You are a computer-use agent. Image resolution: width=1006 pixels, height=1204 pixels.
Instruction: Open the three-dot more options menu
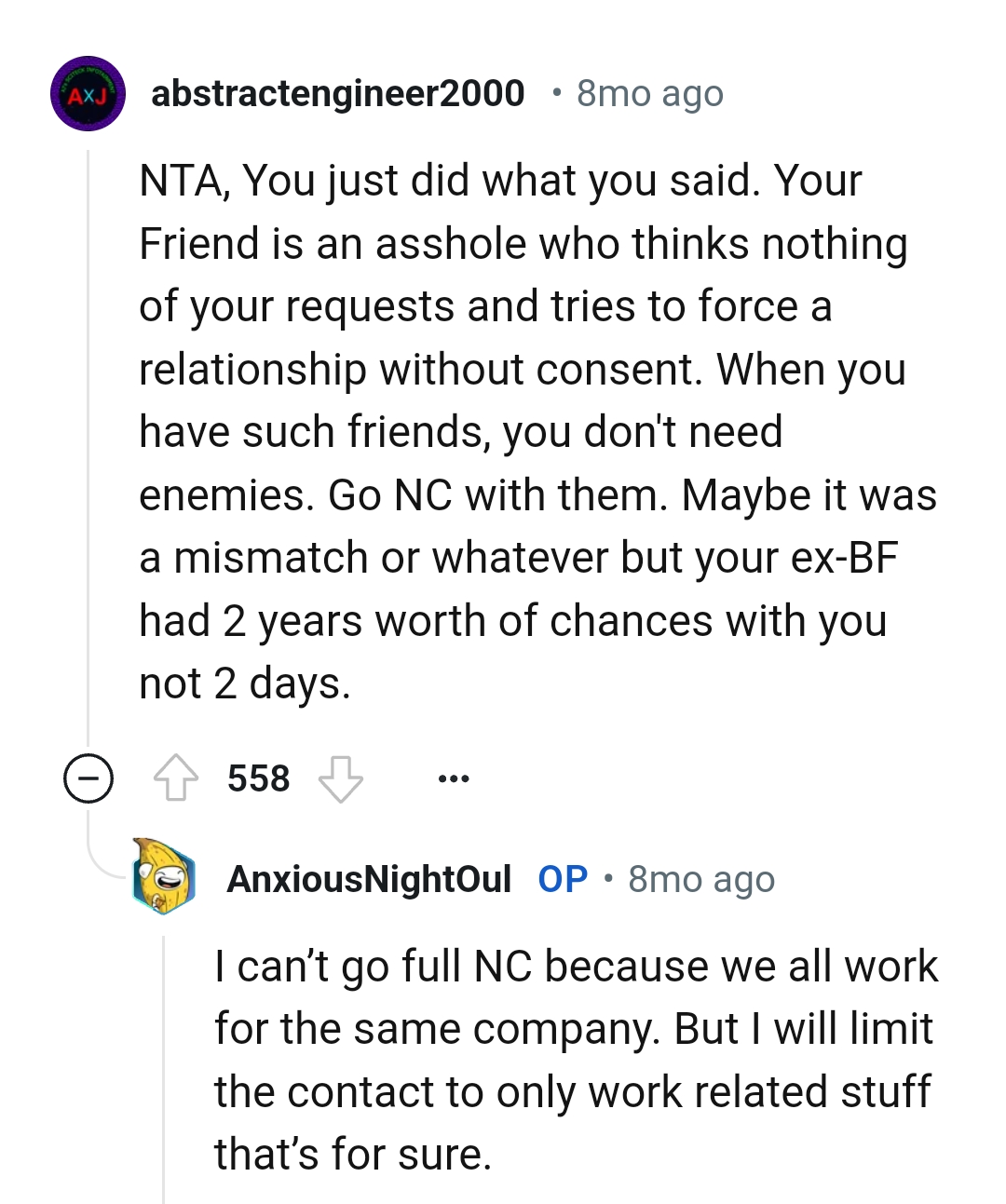click(454, 778)
